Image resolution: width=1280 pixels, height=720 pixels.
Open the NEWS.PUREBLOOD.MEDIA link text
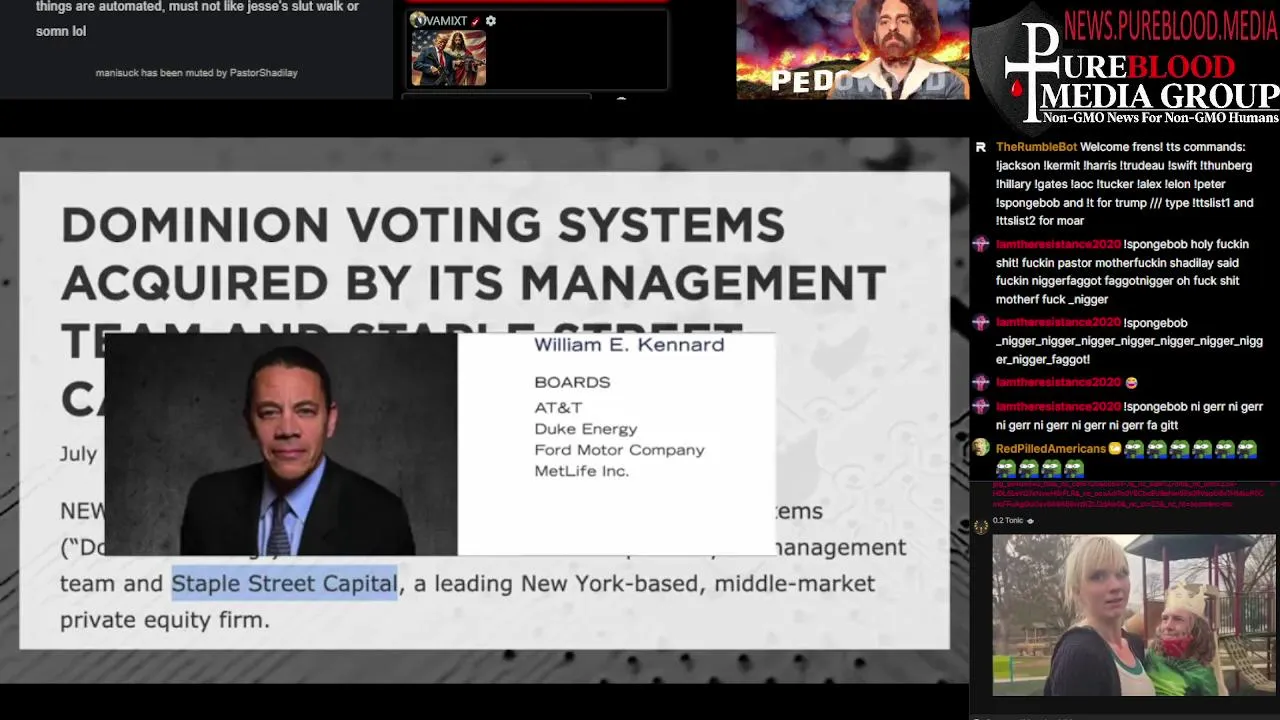click(1170, 27)
